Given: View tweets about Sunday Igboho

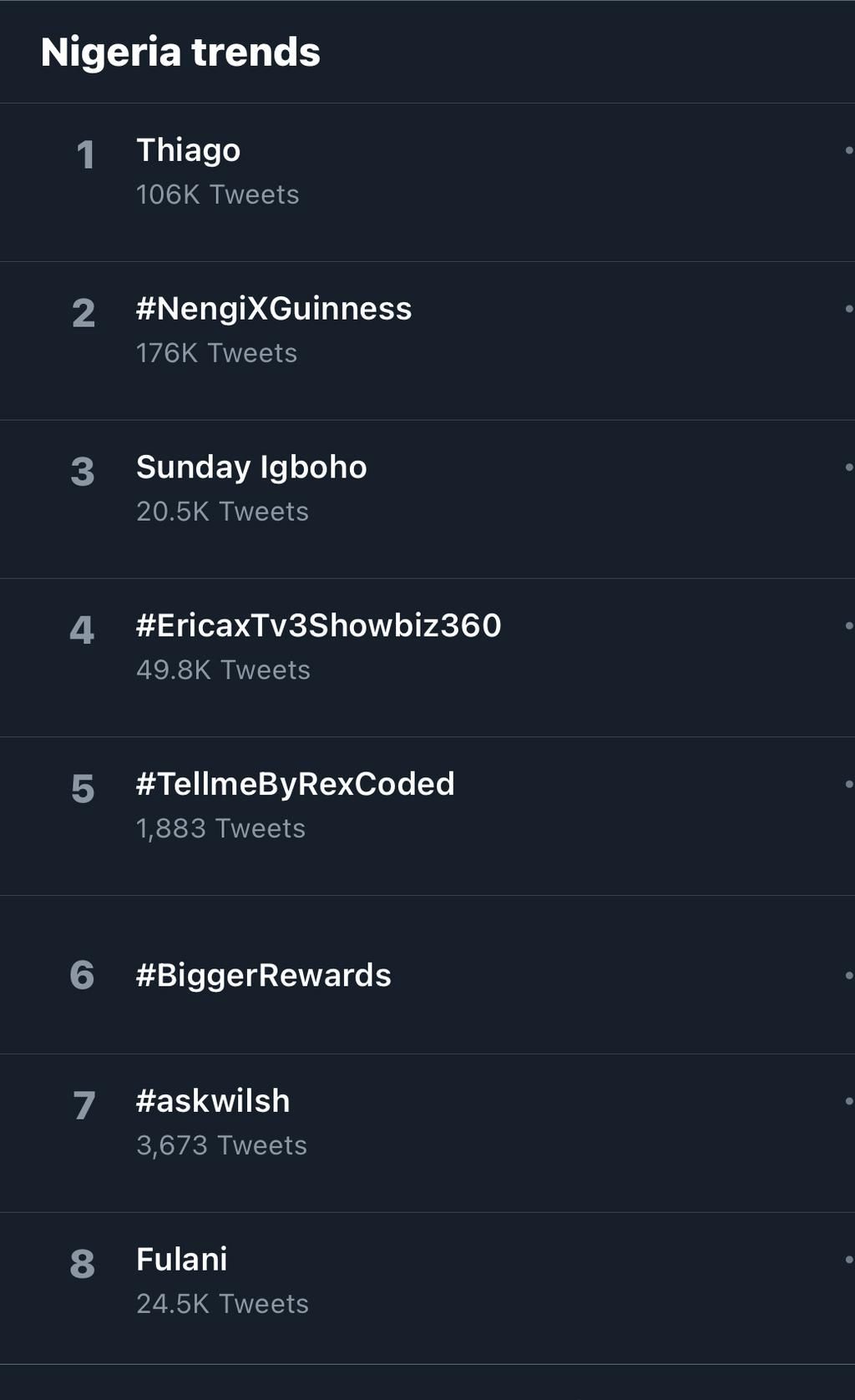Looking at the screenshot, I should tap(252, 467).
